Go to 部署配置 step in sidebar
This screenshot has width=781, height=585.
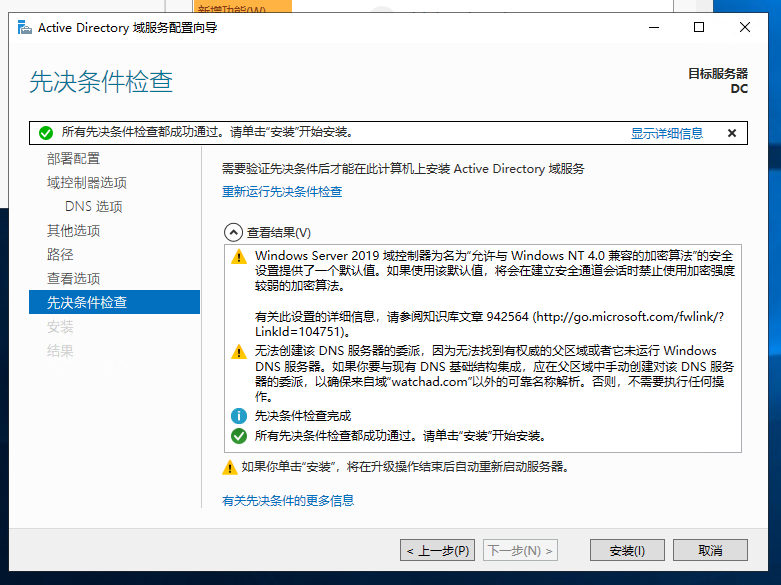point(73,159)
